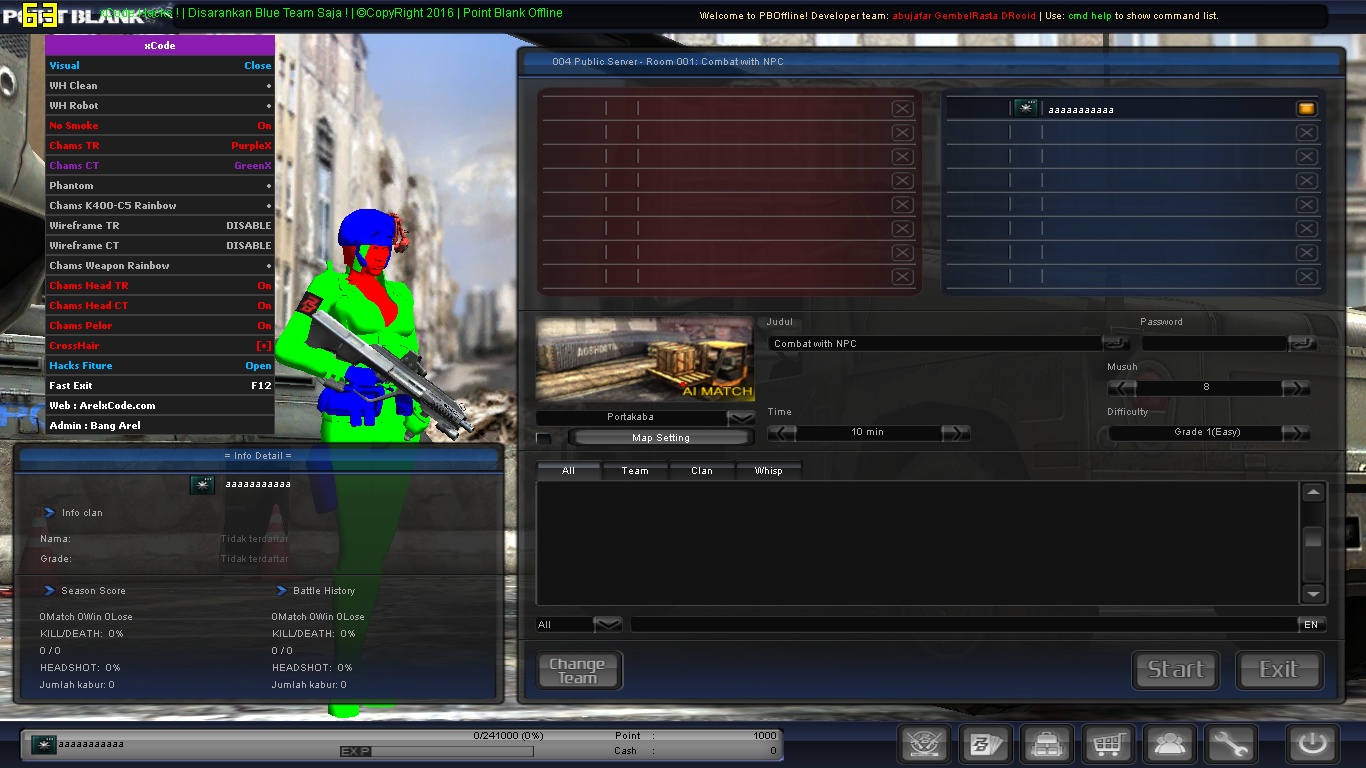This screenshot has width=1366, height=768.
Task: Toggle Chams Pelor option
Action: click(x=160, y=325)
